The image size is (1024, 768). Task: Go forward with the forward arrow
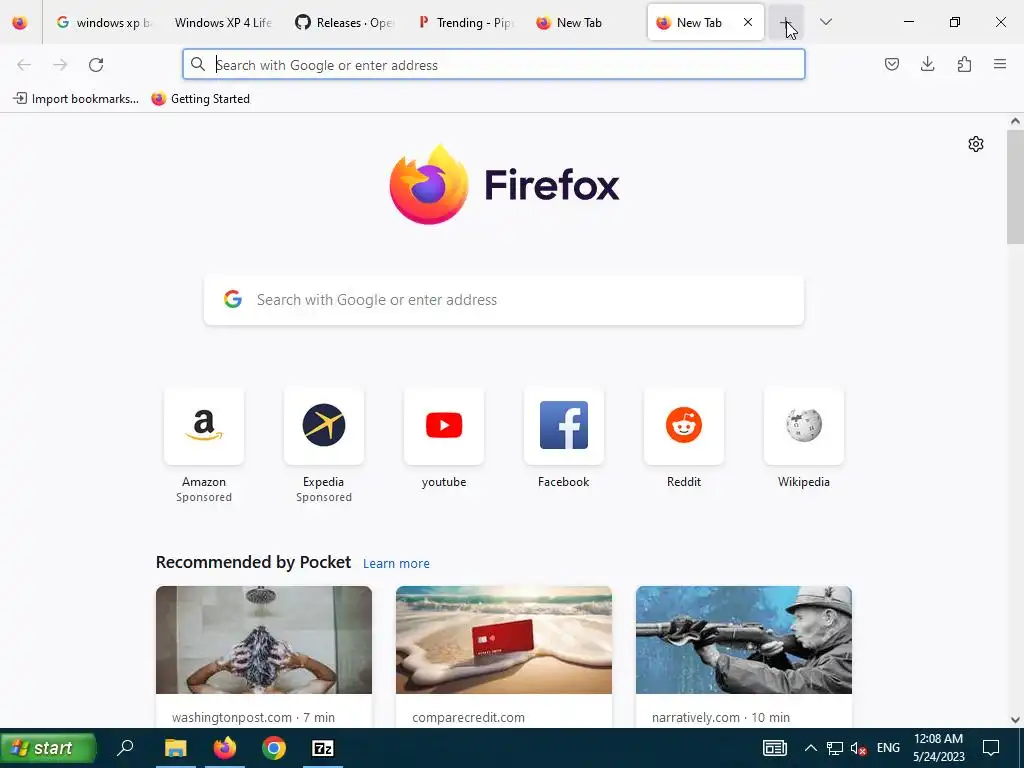60,65
